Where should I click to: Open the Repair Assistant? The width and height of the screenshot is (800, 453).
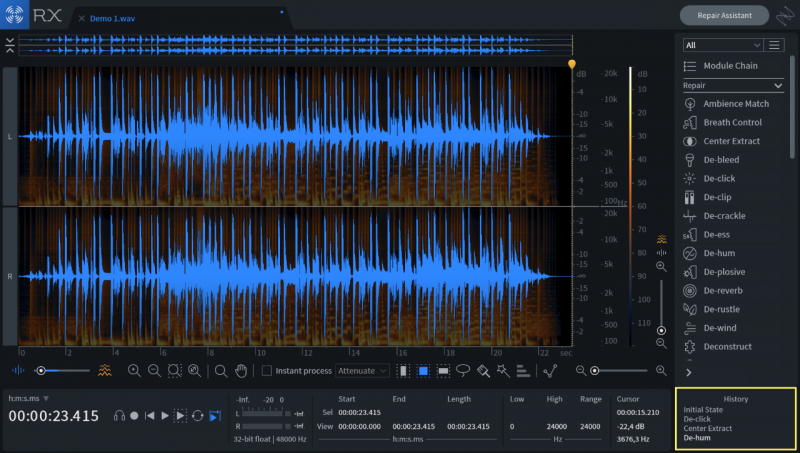point(724,15)
